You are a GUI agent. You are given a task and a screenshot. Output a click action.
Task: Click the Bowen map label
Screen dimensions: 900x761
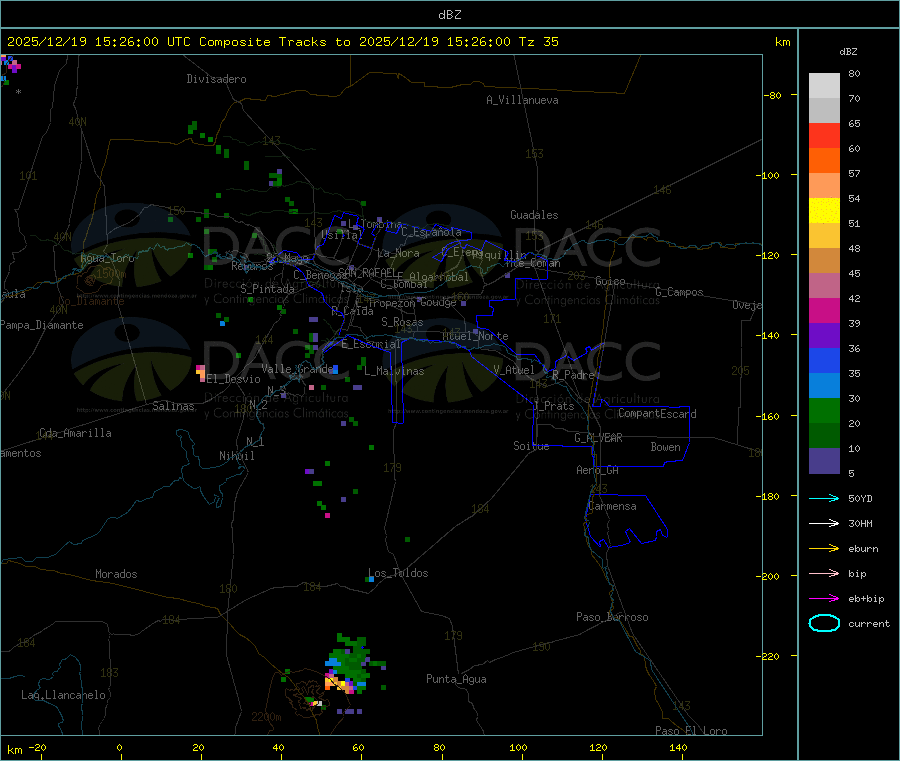666,447
